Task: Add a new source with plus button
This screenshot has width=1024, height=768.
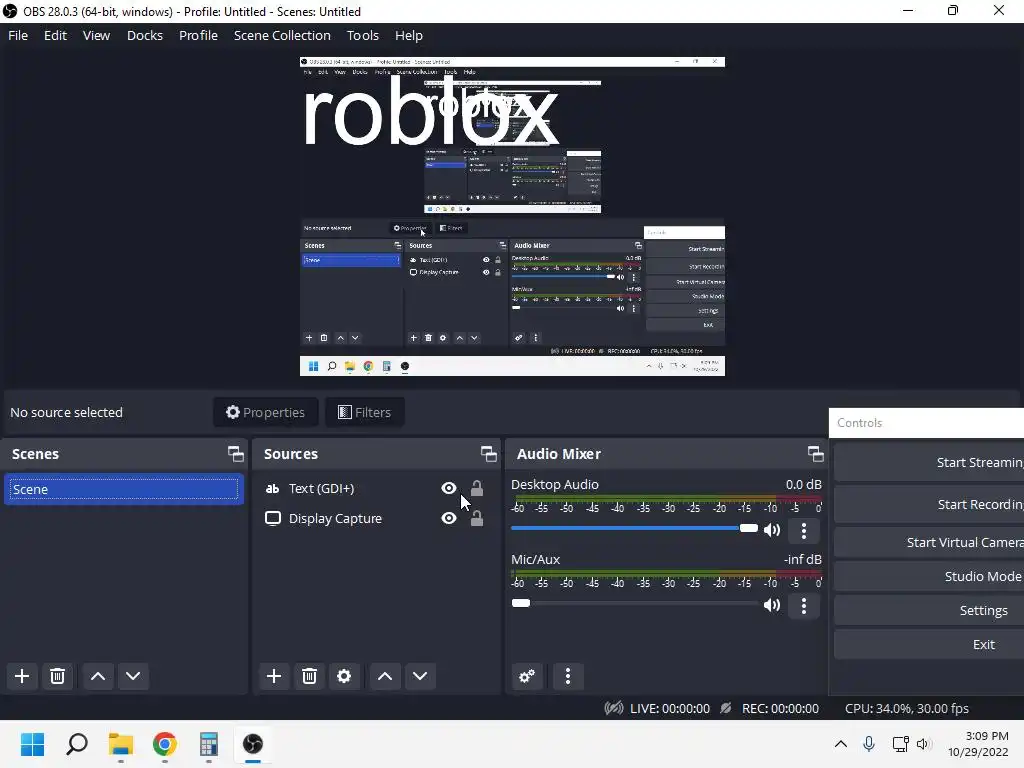Action: [x=274, y=676]
